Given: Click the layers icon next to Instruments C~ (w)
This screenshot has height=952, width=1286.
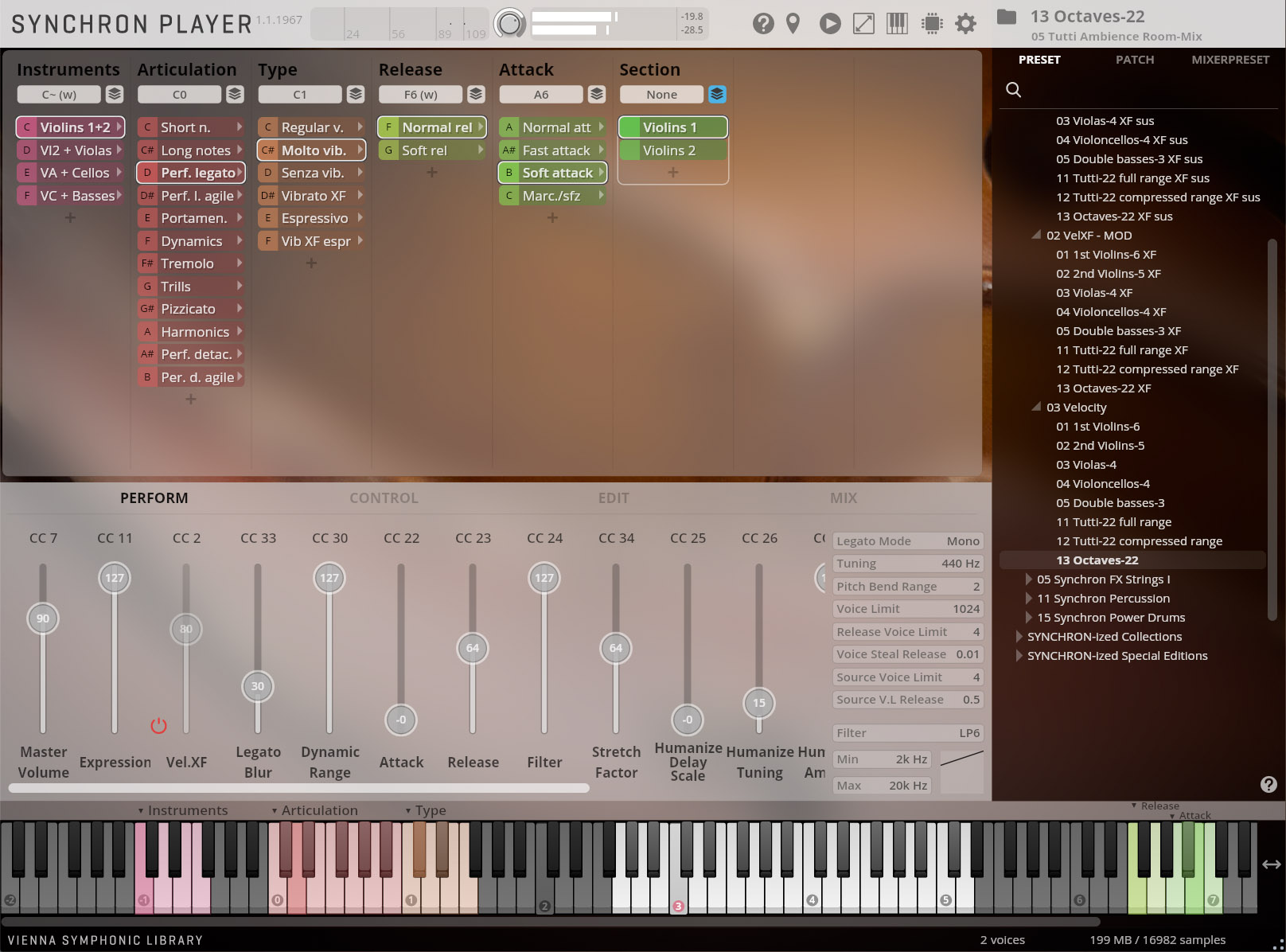Looking at the screenshot, I should pyautogui.click(x=115, y=94).
